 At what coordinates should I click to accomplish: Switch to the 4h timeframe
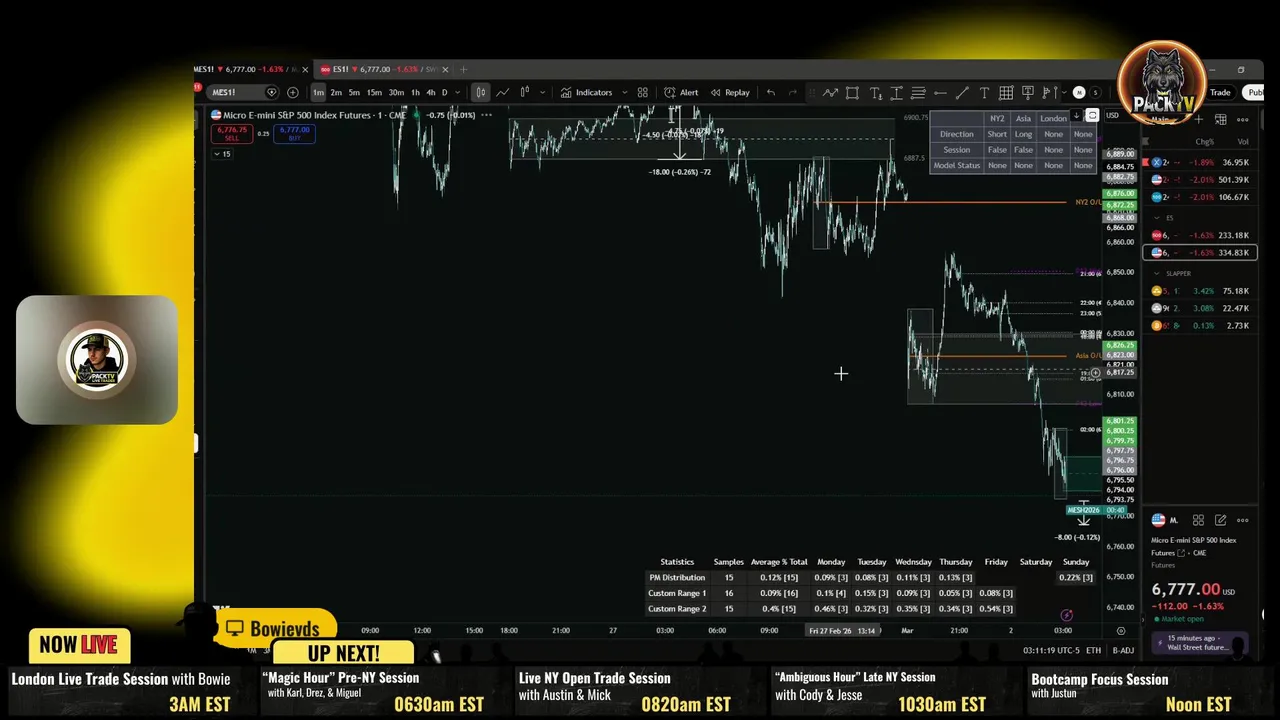pyautogui.click(x=431, y=92)
